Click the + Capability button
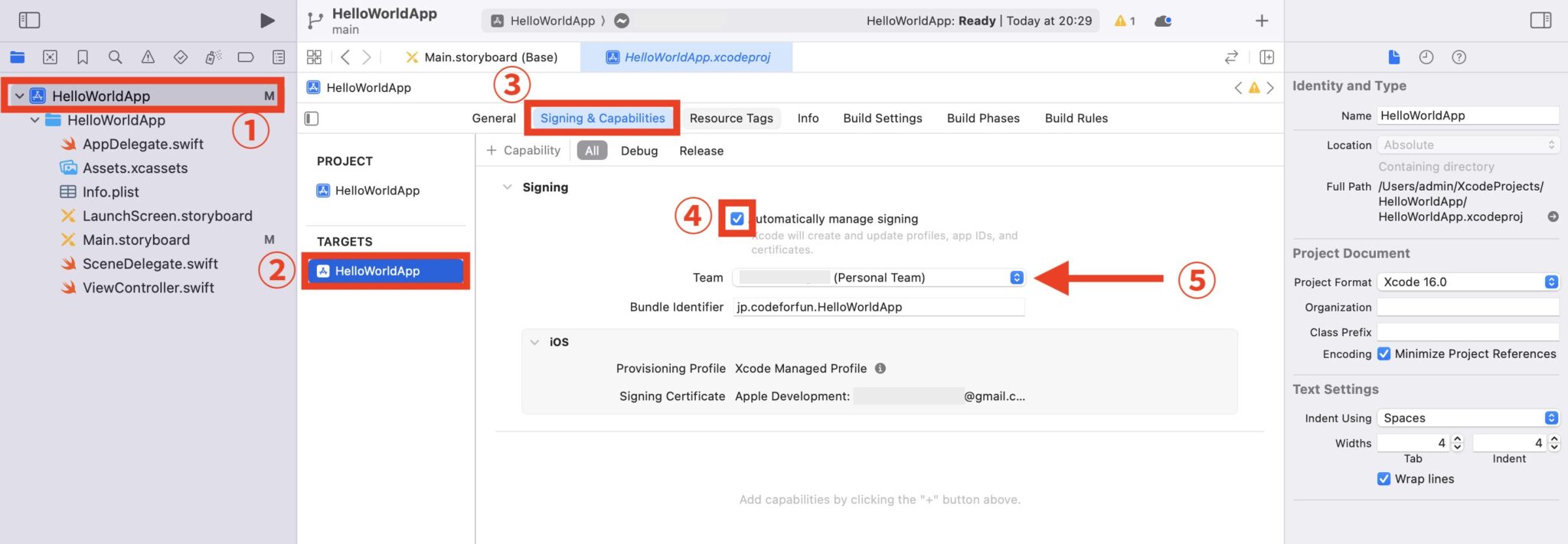This screenshot has width=1568, height=544. coord(524,151)
